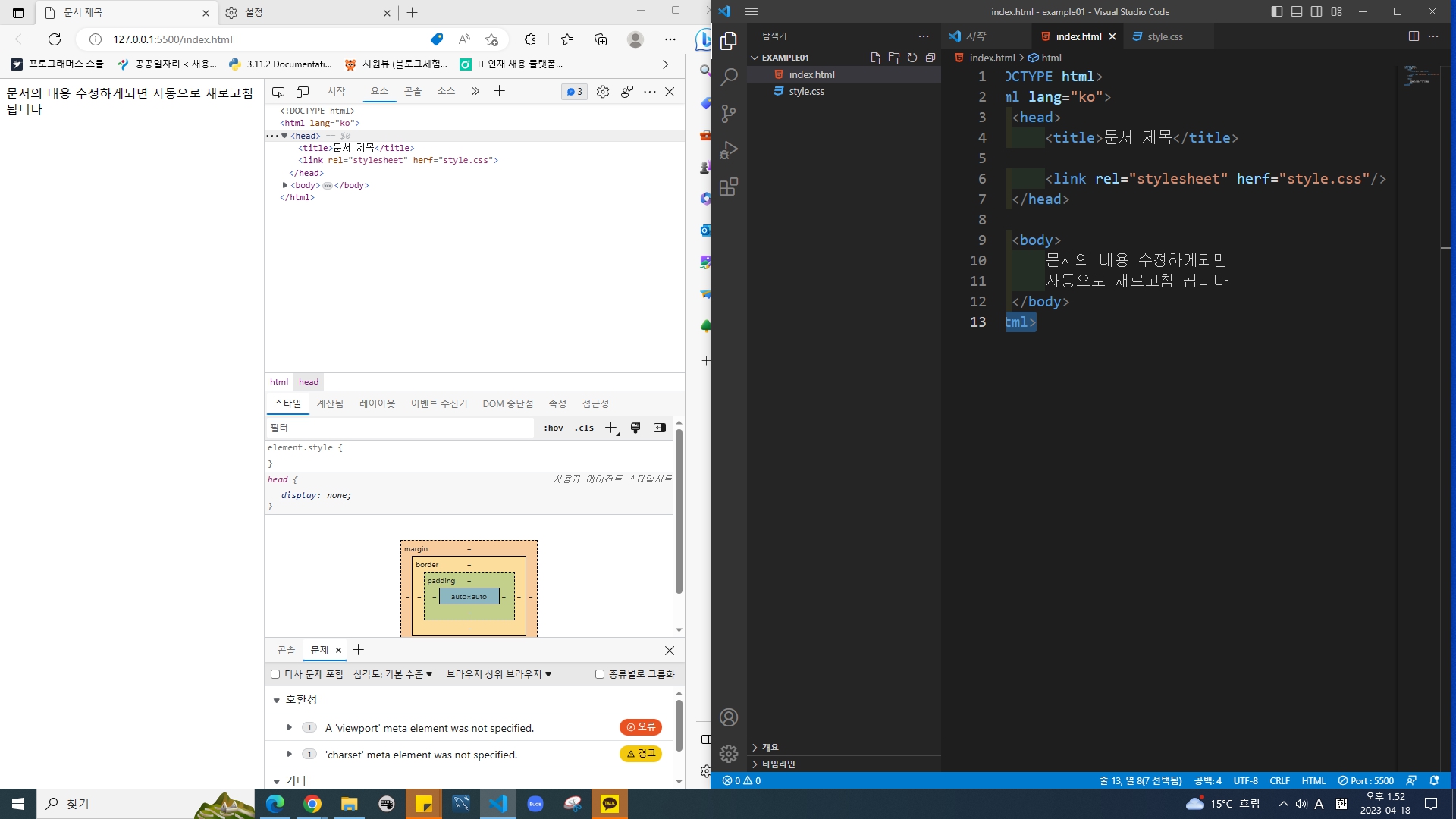This screenshot has height=819, width=1456.
Task: Open '브라우저 상위 브라우저' dropdown
Action: tap(499, 674)
